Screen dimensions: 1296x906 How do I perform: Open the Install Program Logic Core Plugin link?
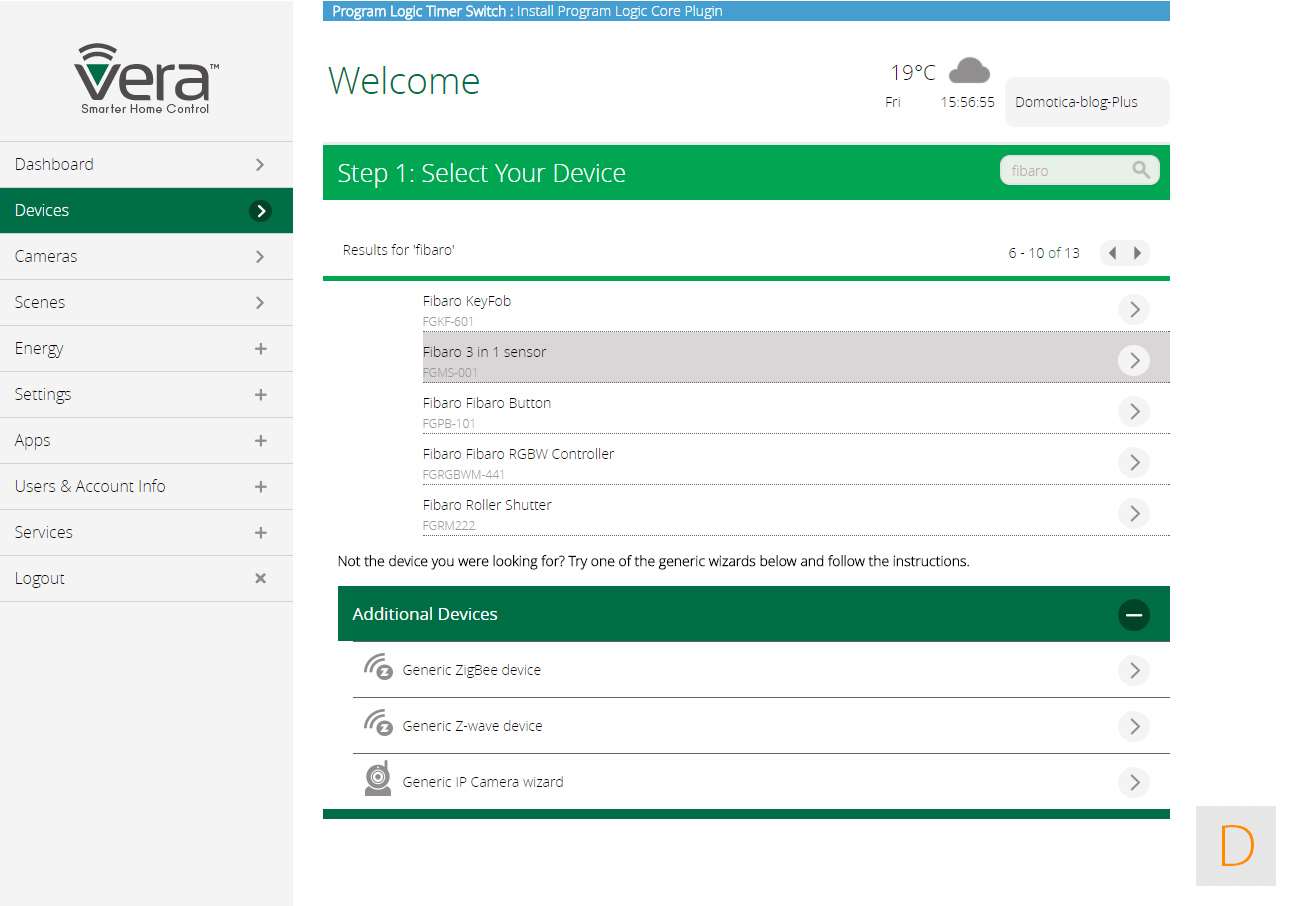coord(619,11)
